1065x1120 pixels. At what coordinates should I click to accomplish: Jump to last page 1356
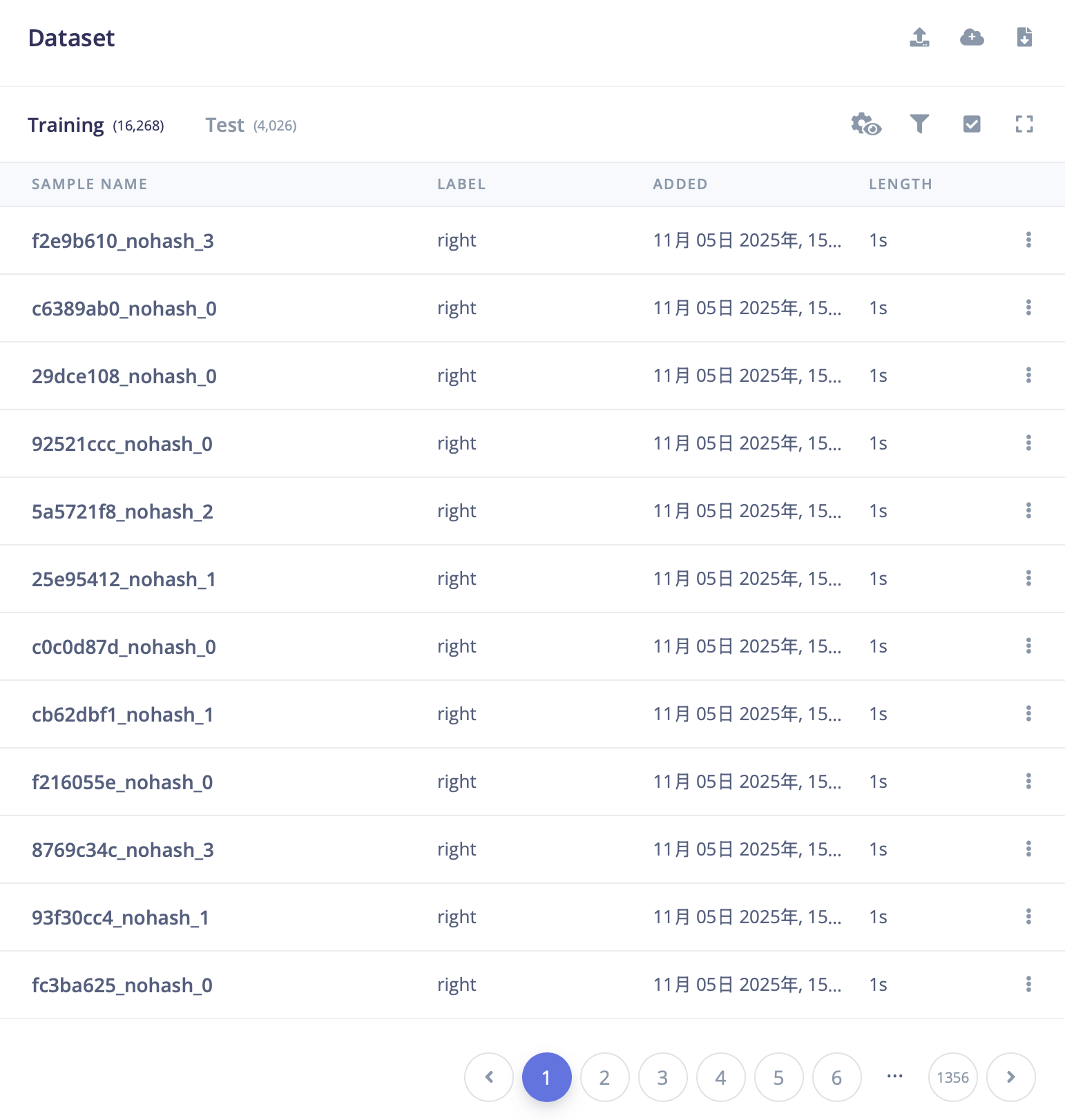(952, 1077)
